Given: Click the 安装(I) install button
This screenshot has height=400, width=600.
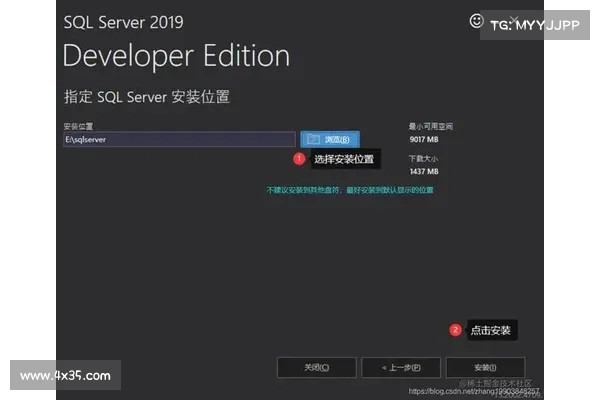Looking at the screenshot, I should click(485, 367).
